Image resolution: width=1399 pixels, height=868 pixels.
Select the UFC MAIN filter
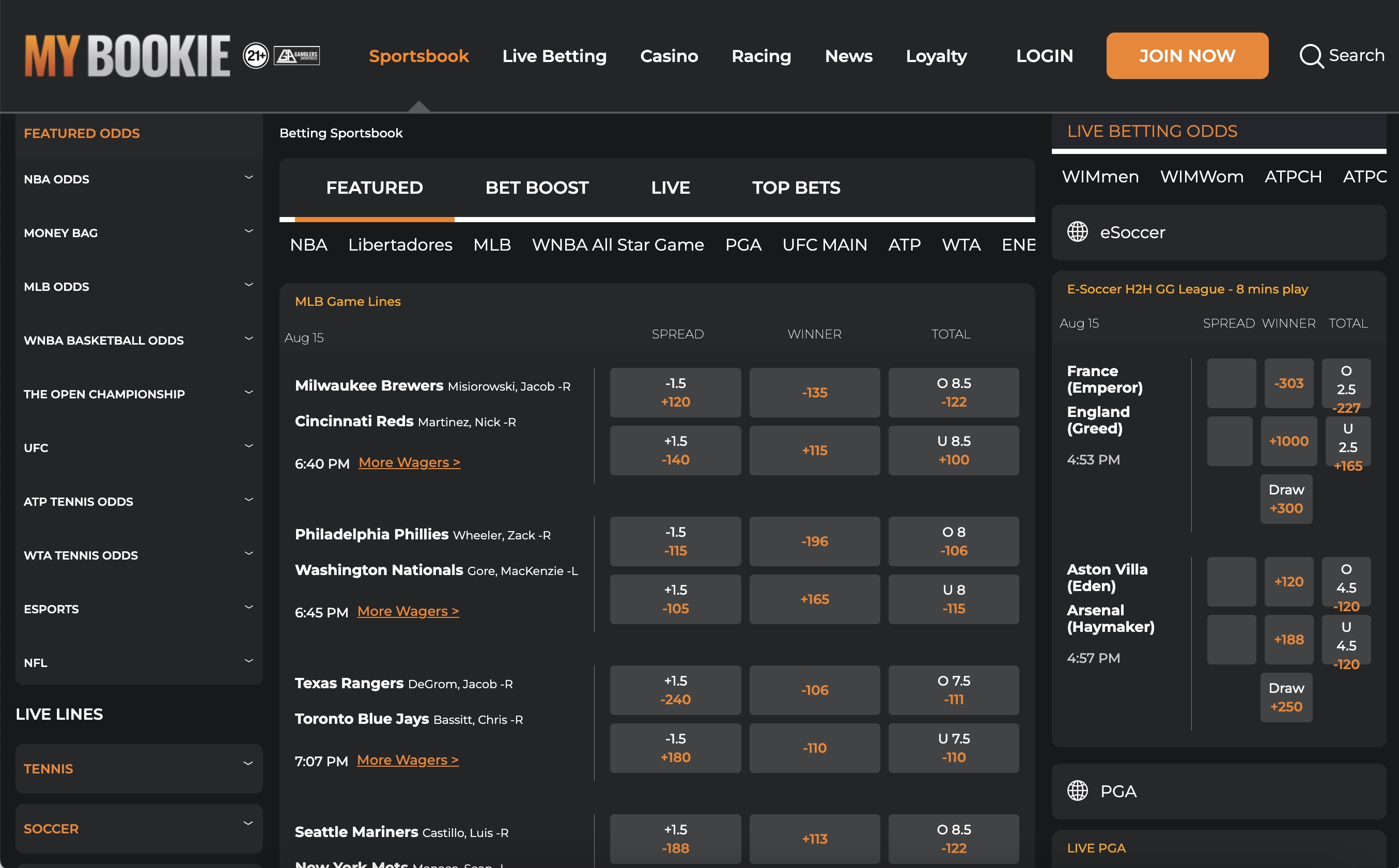tap(825, 244)
